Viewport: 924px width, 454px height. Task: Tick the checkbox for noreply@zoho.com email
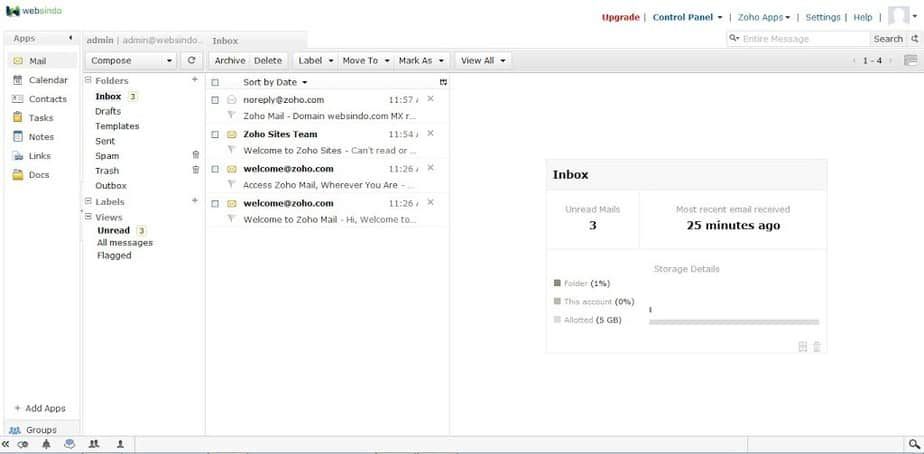point(215,100)
